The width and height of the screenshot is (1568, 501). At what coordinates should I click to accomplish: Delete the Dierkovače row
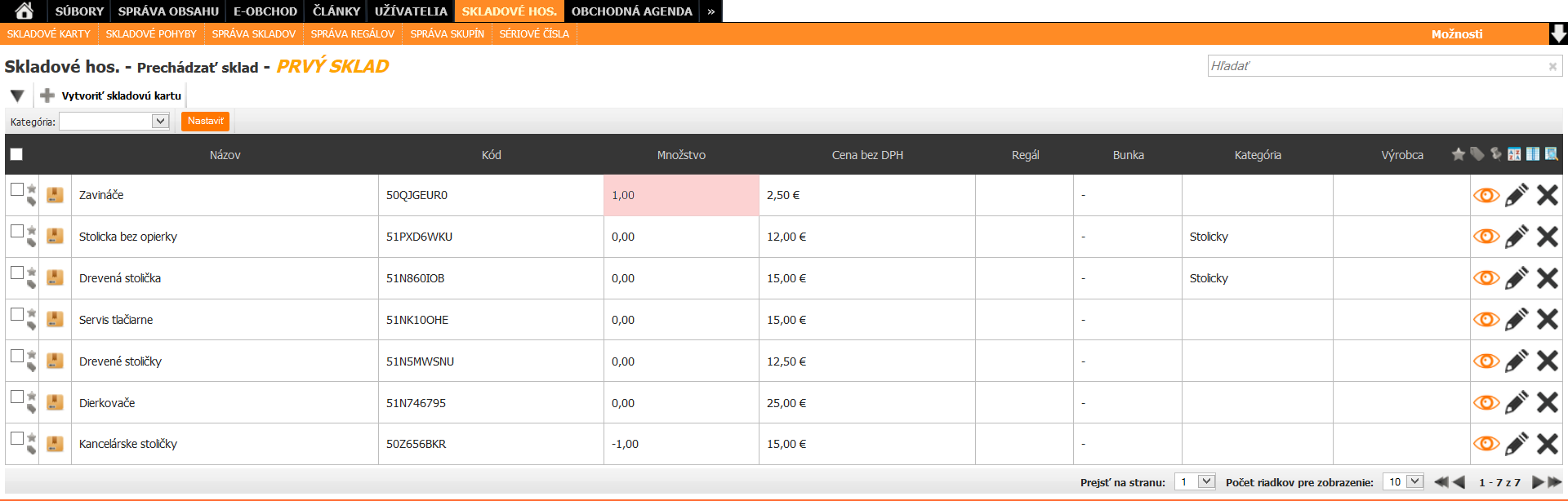click(1547, 402)
